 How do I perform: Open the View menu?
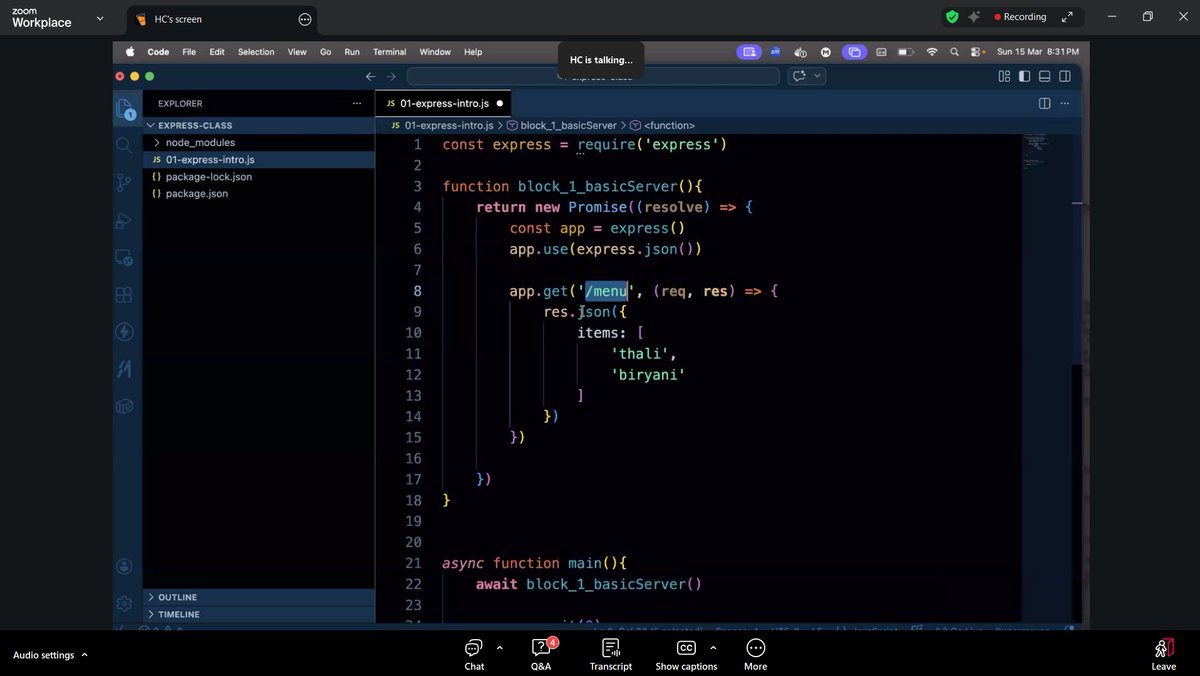pos(297,52)
